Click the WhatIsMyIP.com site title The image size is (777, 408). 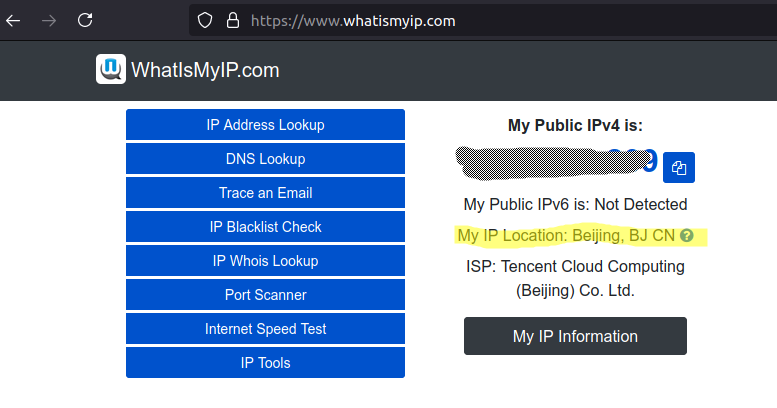[x=205, y=70]
